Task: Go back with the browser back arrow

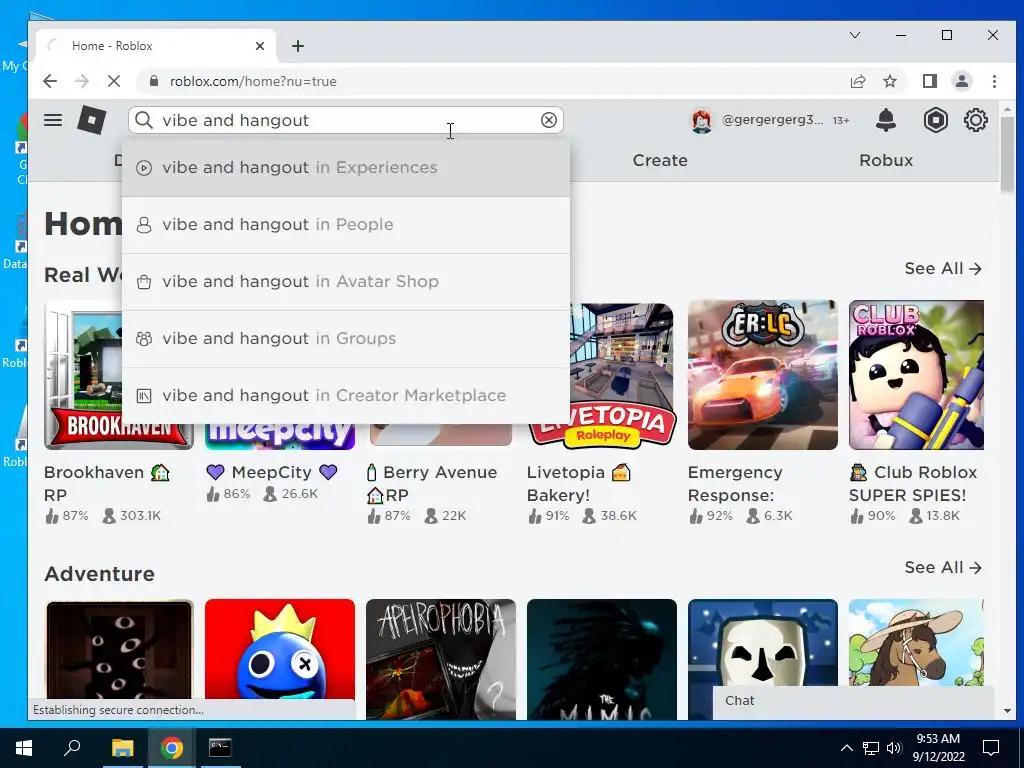Action: tap(50, 81)
